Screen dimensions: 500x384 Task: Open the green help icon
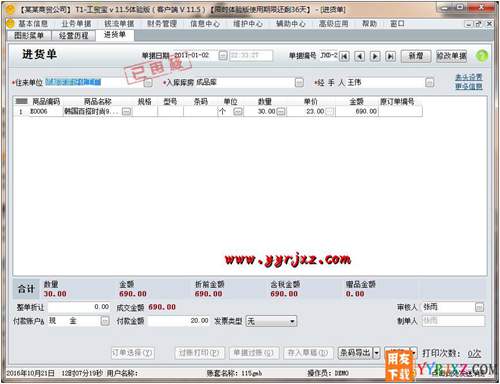(x=482, y=56)
